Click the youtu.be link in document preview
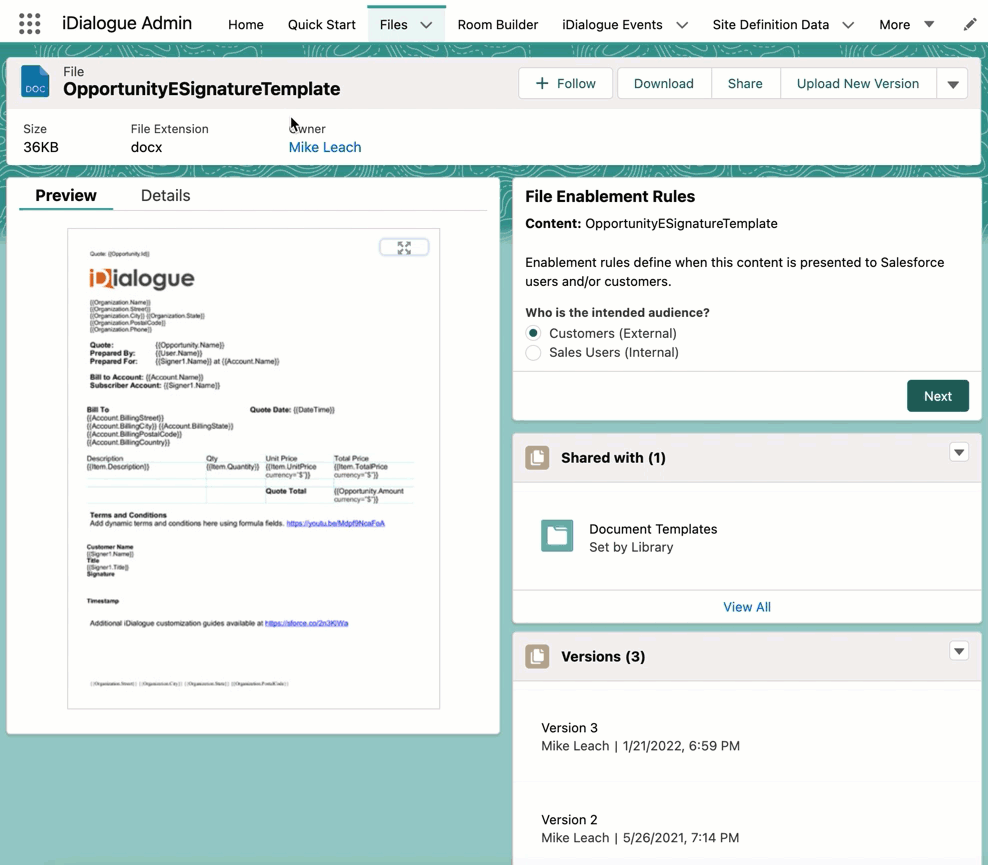This screenshot has width=988, height=865. (x=335, y=524)
